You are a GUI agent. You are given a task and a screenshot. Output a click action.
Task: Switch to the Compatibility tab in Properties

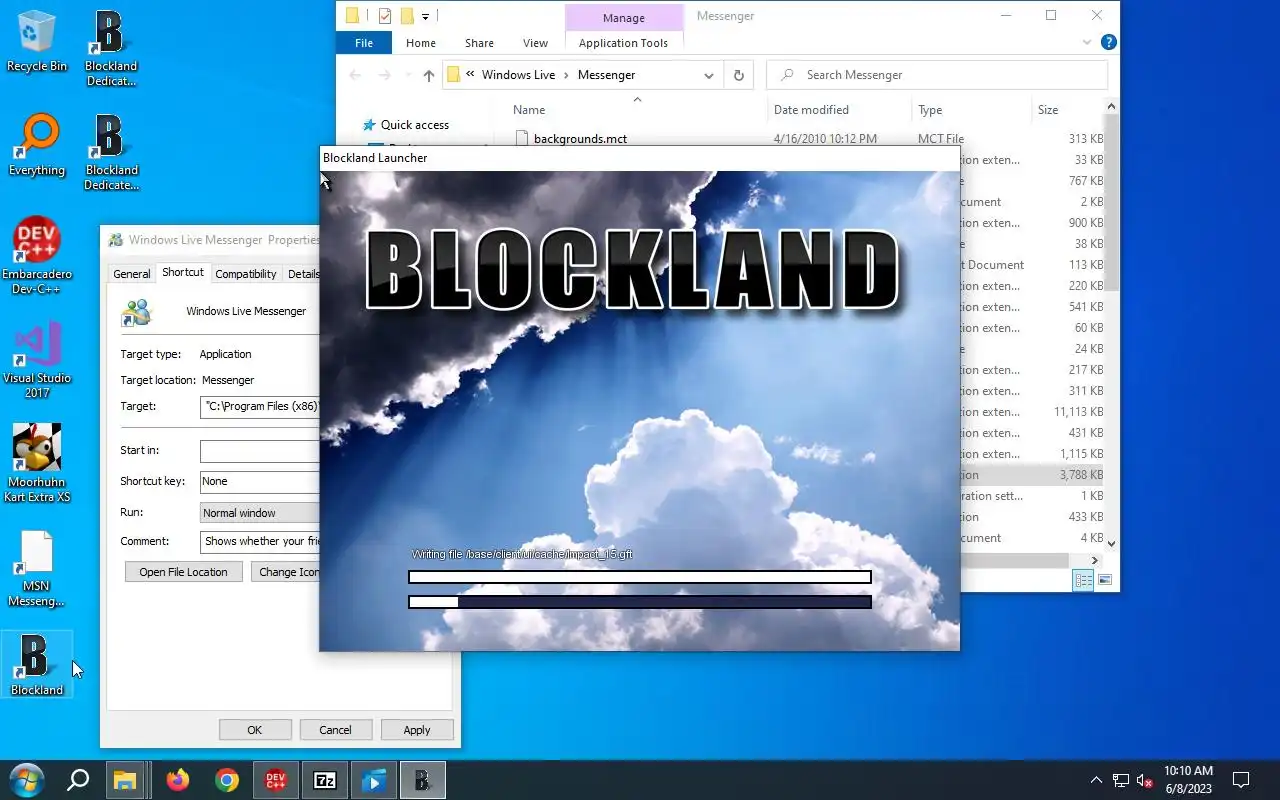pyautogui.click(x=246, y=274)
